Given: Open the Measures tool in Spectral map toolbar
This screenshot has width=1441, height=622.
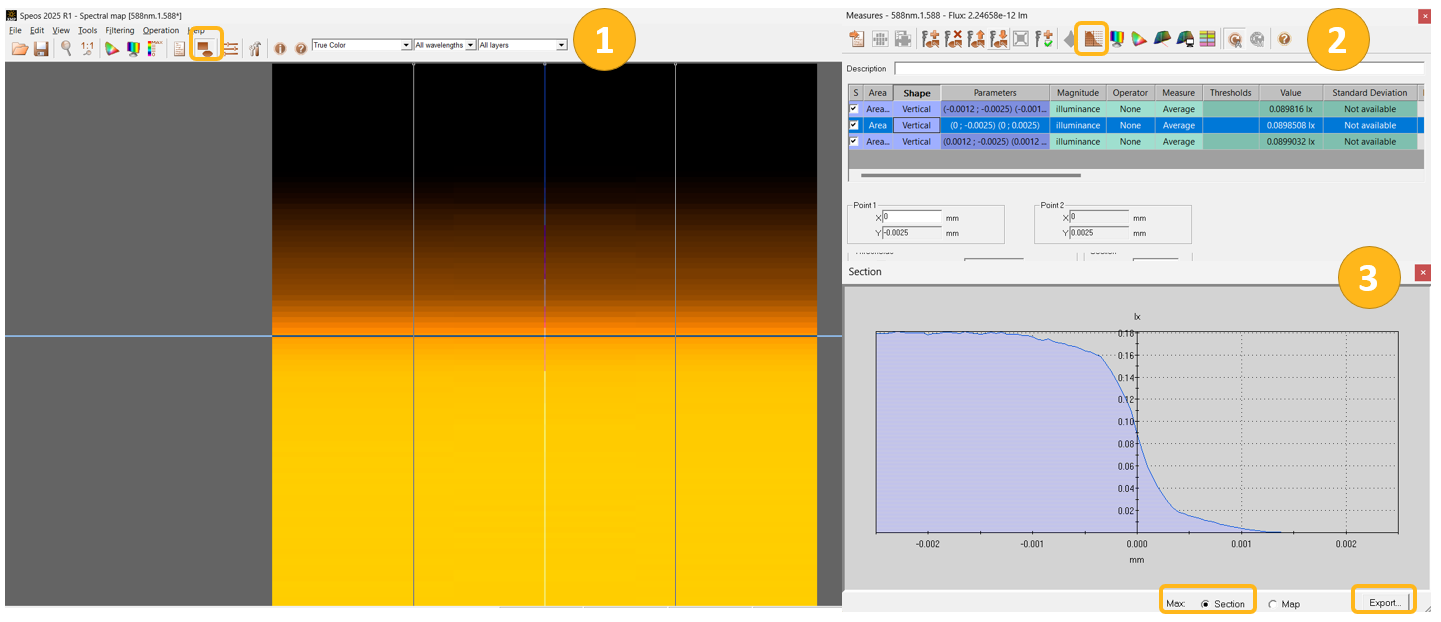Looking at the screenshot, I should tap(205, 48).
